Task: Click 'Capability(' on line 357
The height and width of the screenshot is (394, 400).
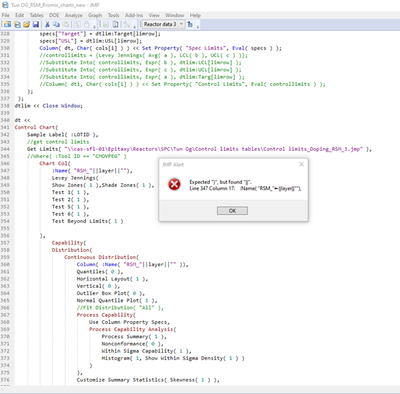Action: coord(69,243)
